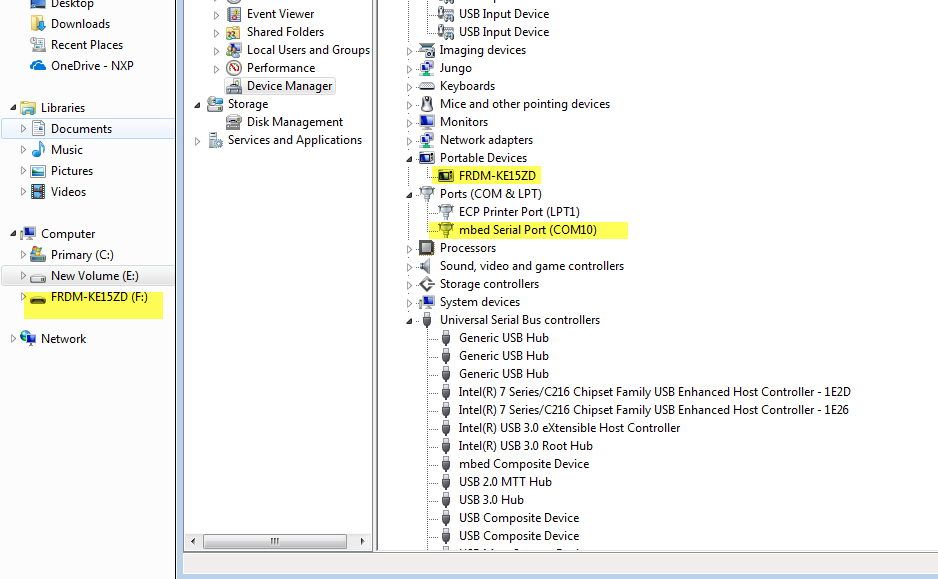Click the Keyboards category icon

(x=427, y=86)
